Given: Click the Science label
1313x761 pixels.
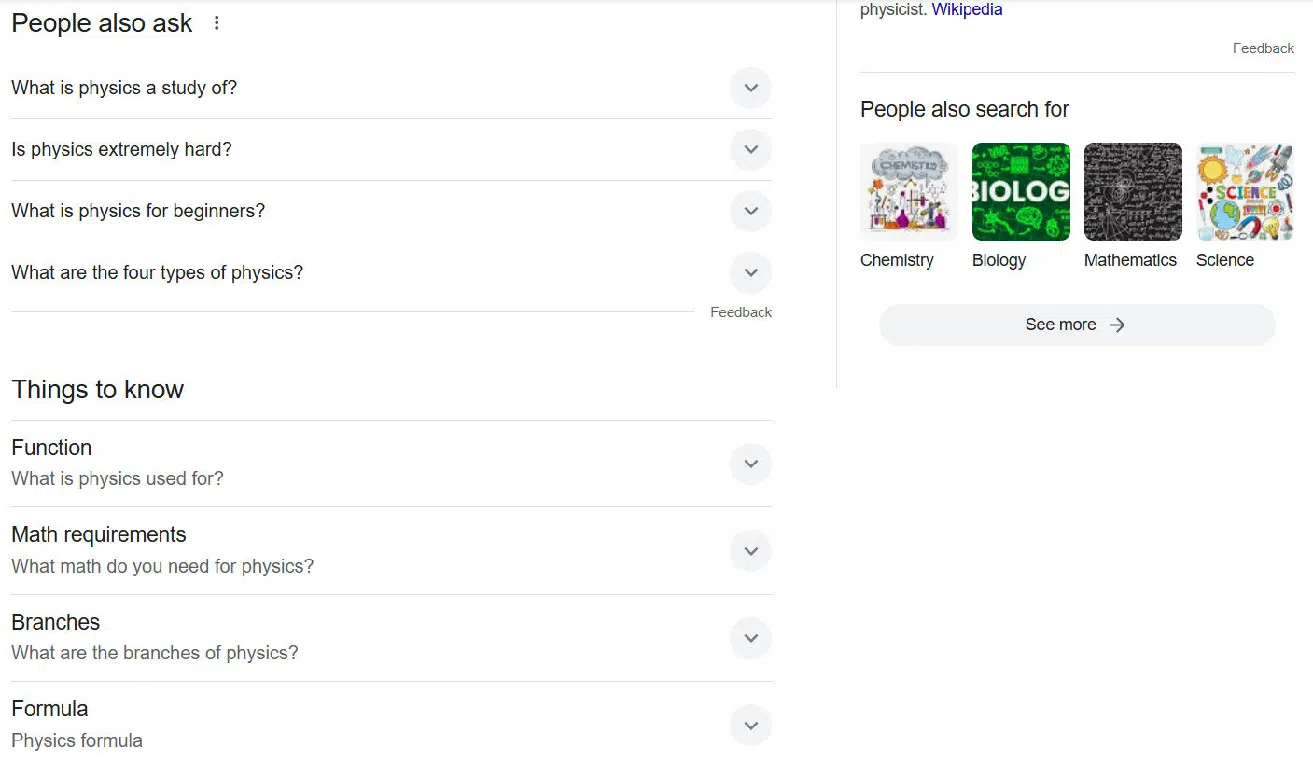Looking at the screenshot, I should pyautogui.click(x=1225, y=260).
